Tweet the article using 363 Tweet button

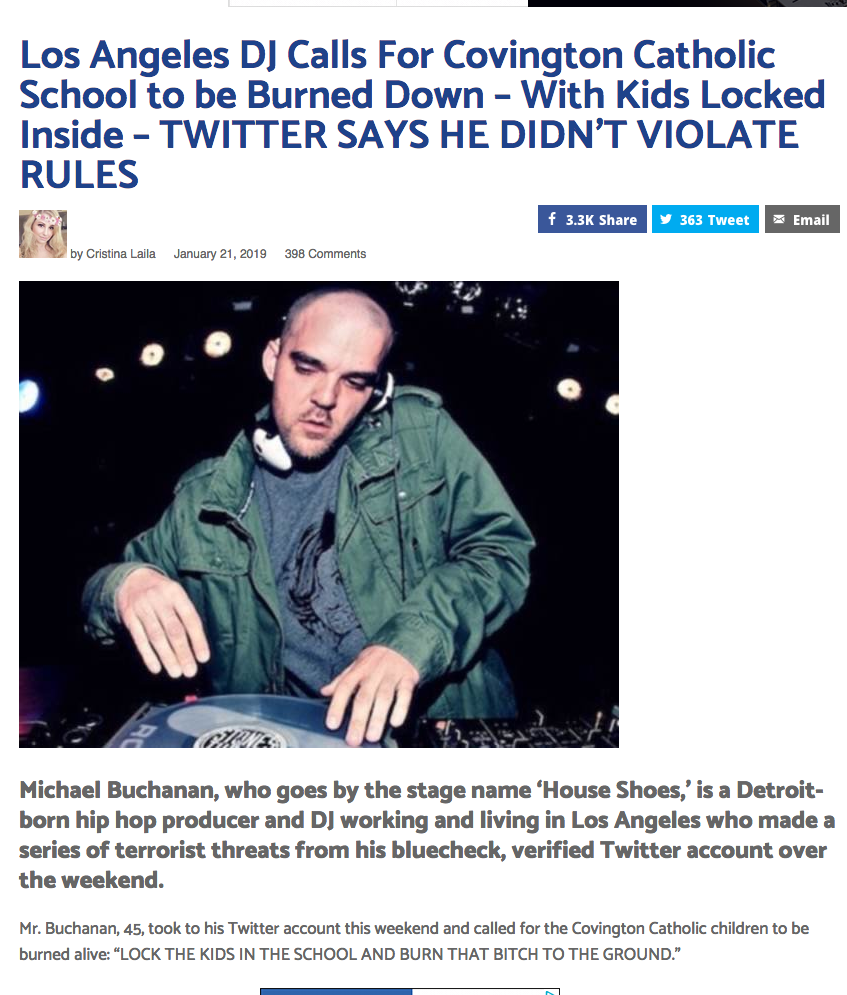pyautogui.click(x=705, y=219)
